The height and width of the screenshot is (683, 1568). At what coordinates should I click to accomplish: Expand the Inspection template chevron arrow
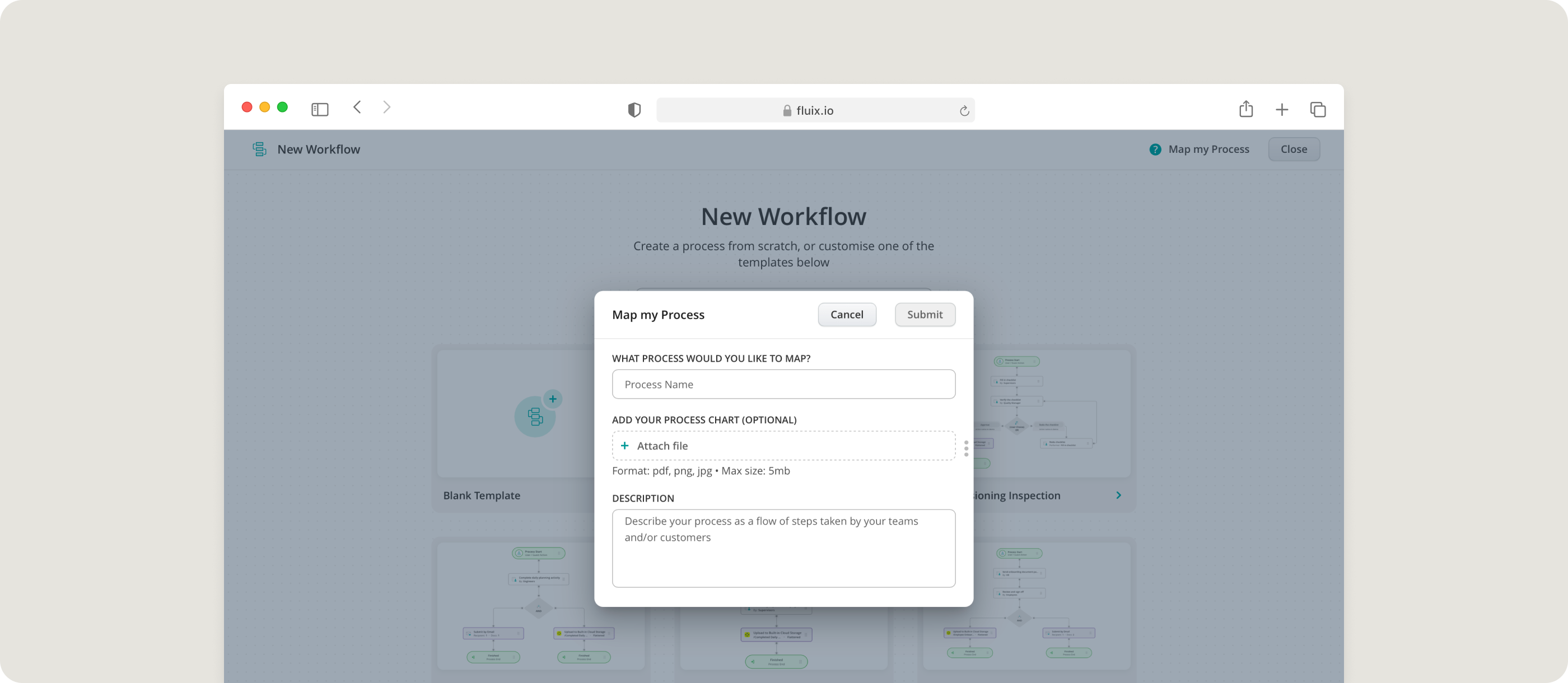pos(1118,495)
